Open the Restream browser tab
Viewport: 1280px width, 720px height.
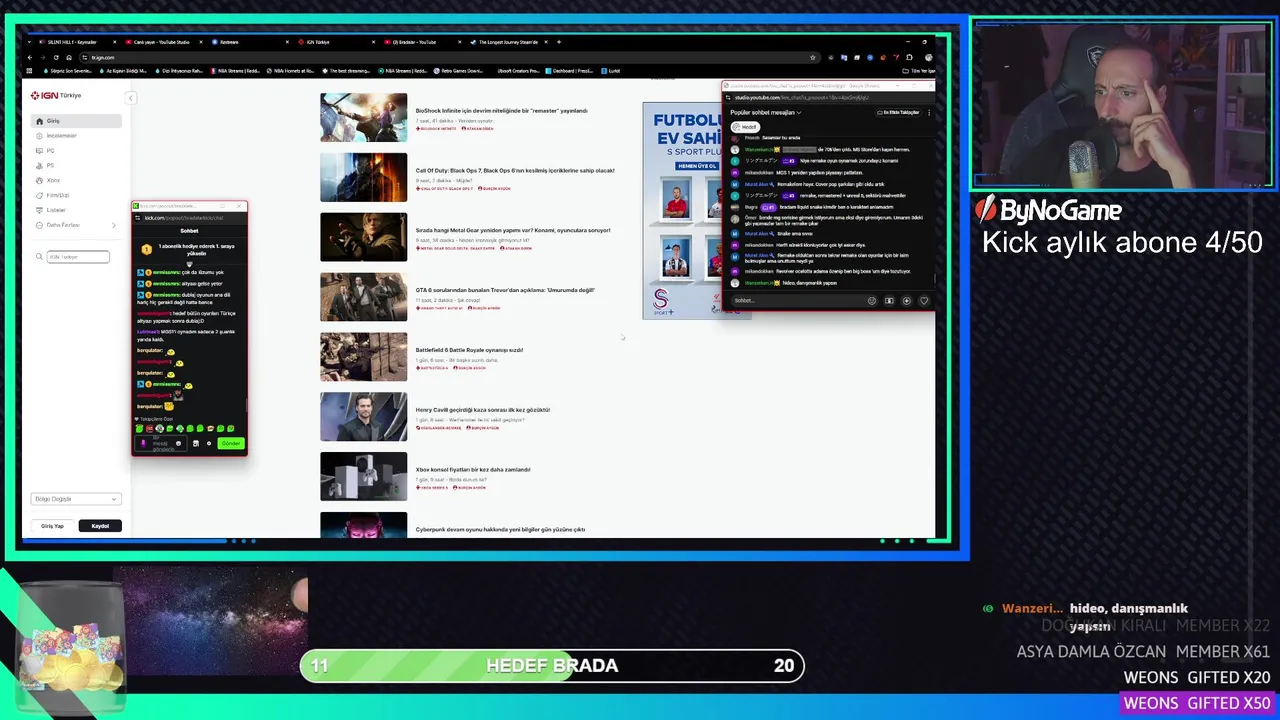click(250, 42)
